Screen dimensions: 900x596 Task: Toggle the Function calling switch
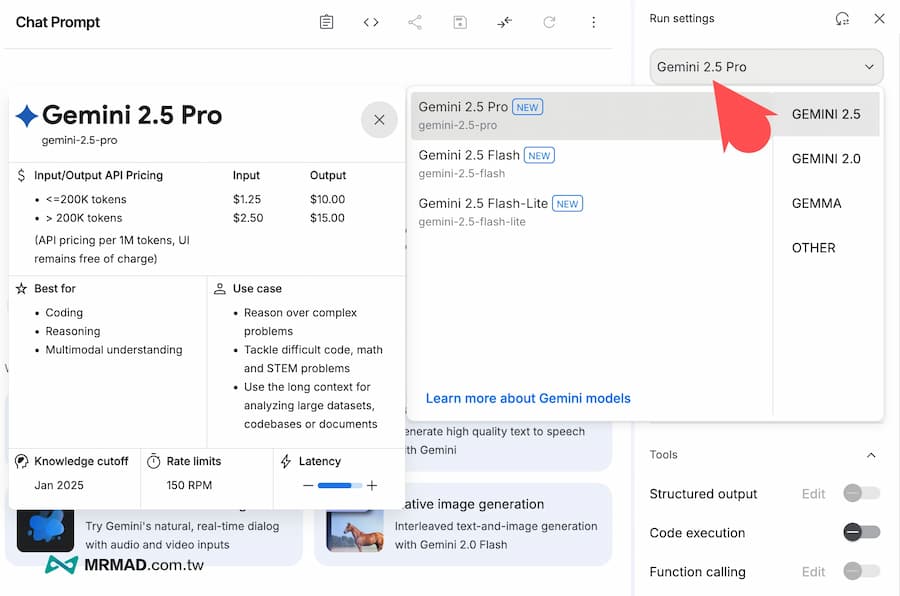point(861,572)
